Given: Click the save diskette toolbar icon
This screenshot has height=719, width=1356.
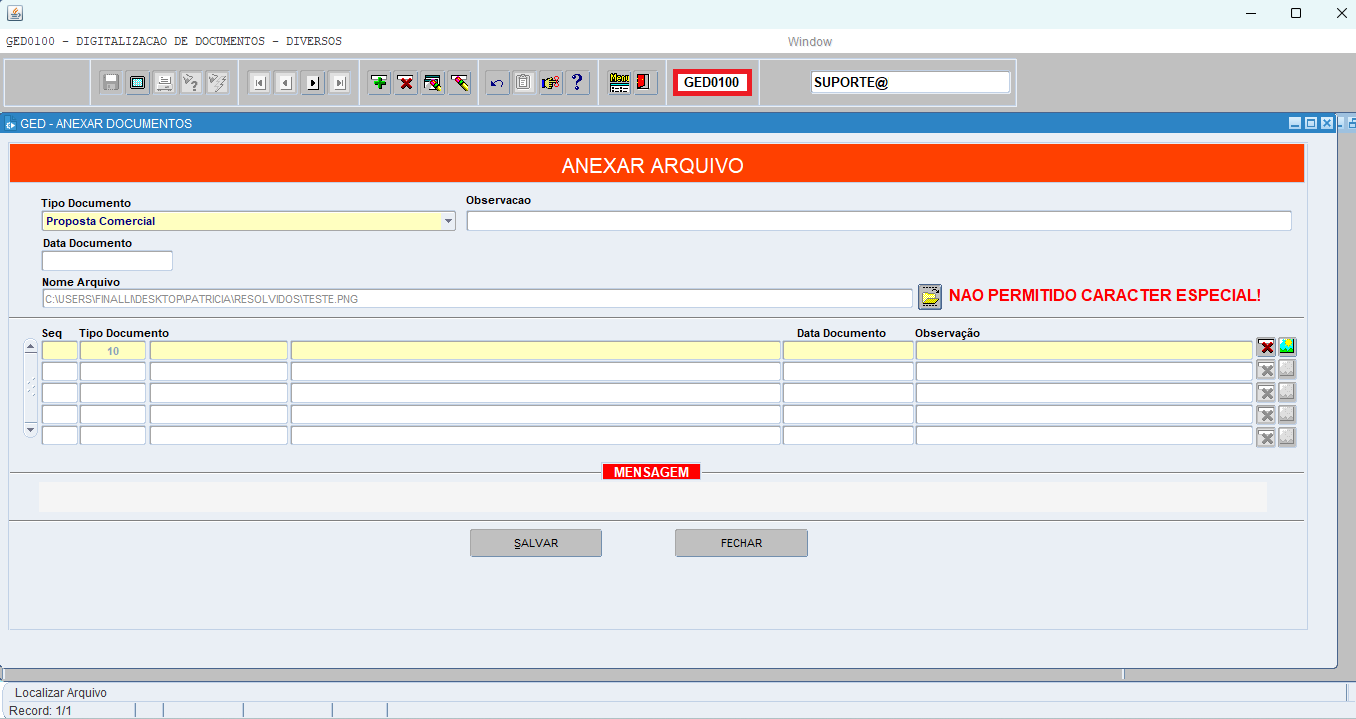Looking at the screenshot, I should (111, 82).
